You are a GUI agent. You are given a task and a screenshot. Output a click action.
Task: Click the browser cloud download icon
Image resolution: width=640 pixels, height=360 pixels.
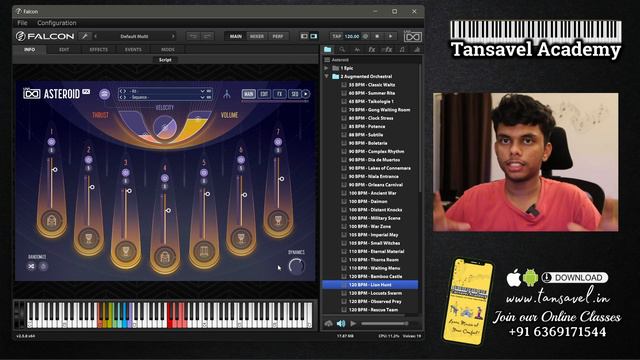(x=329, y=324)
